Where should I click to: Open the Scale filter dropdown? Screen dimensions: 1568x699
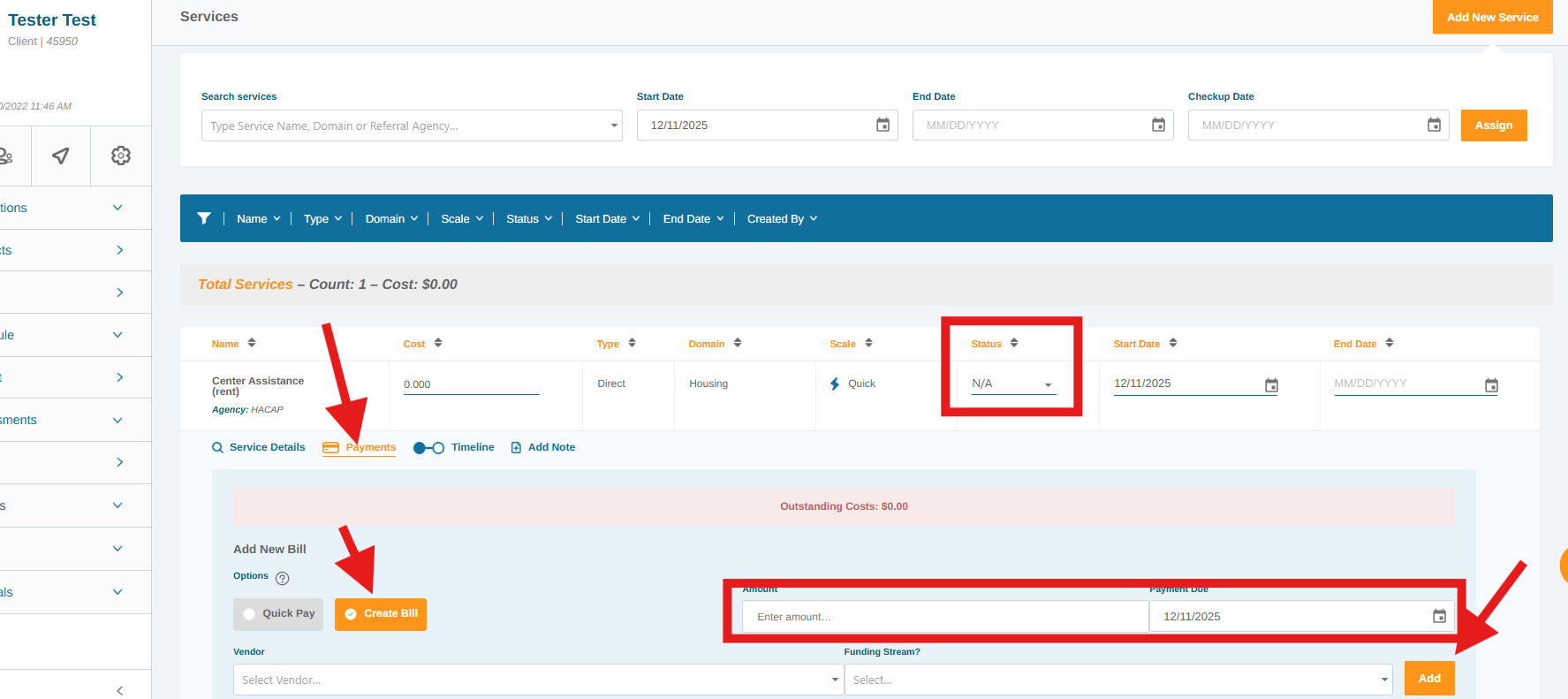click(x=462, y=218)
